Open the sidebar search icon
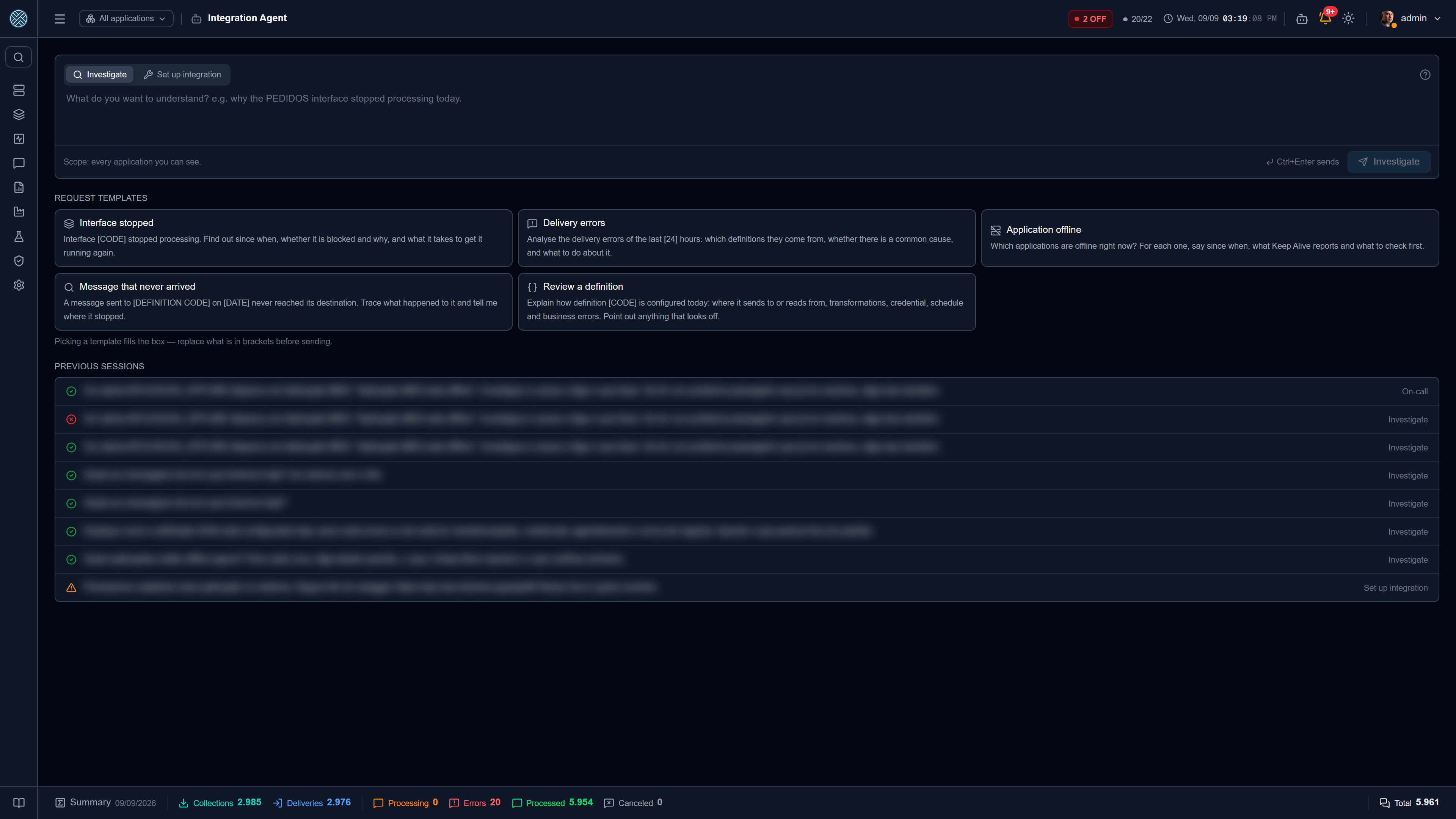 19,57
